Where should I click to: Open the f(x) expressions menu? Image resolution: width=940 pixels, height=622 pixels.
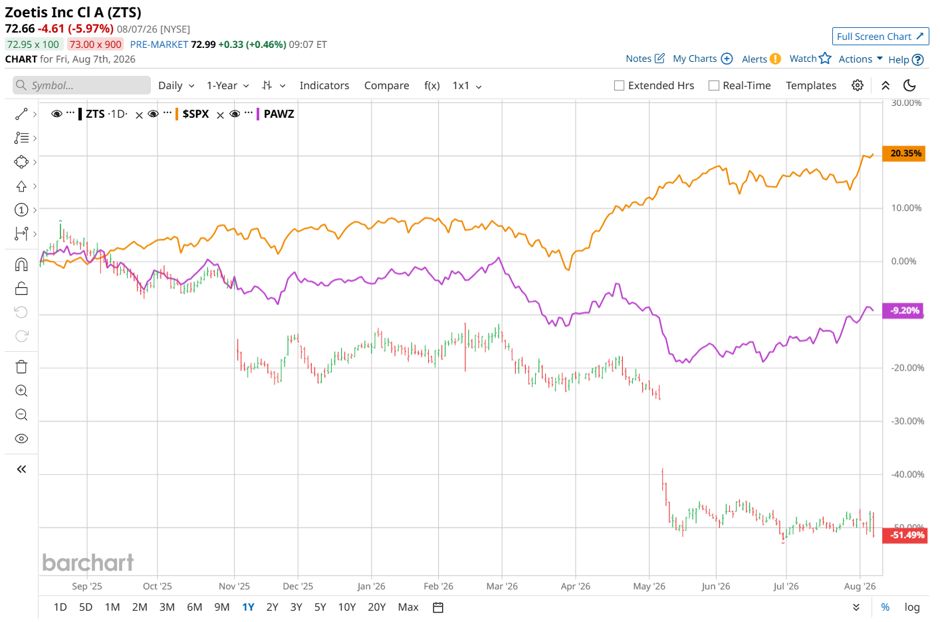click(x=432, y=85)
